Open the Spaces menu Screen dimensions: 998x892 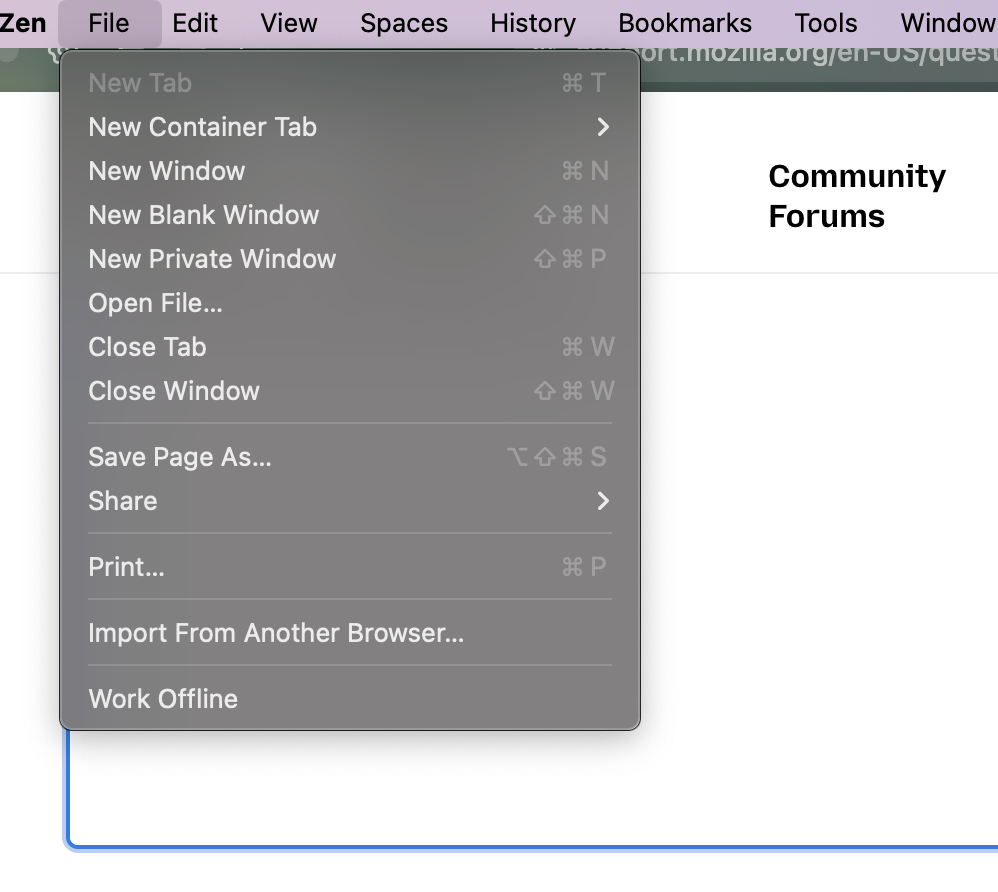click(404, 24)
